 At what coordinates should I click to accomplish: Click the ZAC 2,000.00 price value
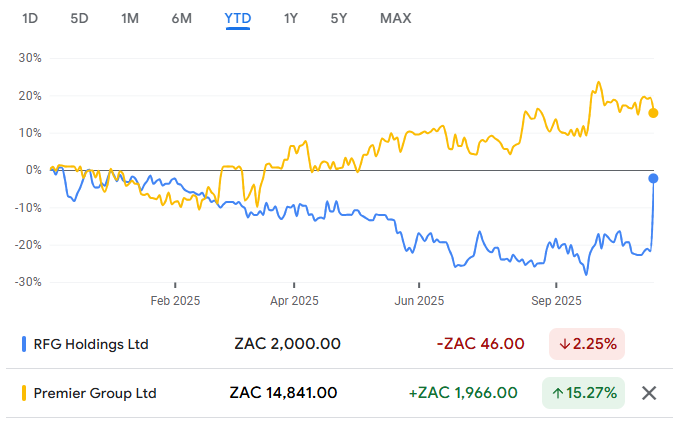pos(288,344)
